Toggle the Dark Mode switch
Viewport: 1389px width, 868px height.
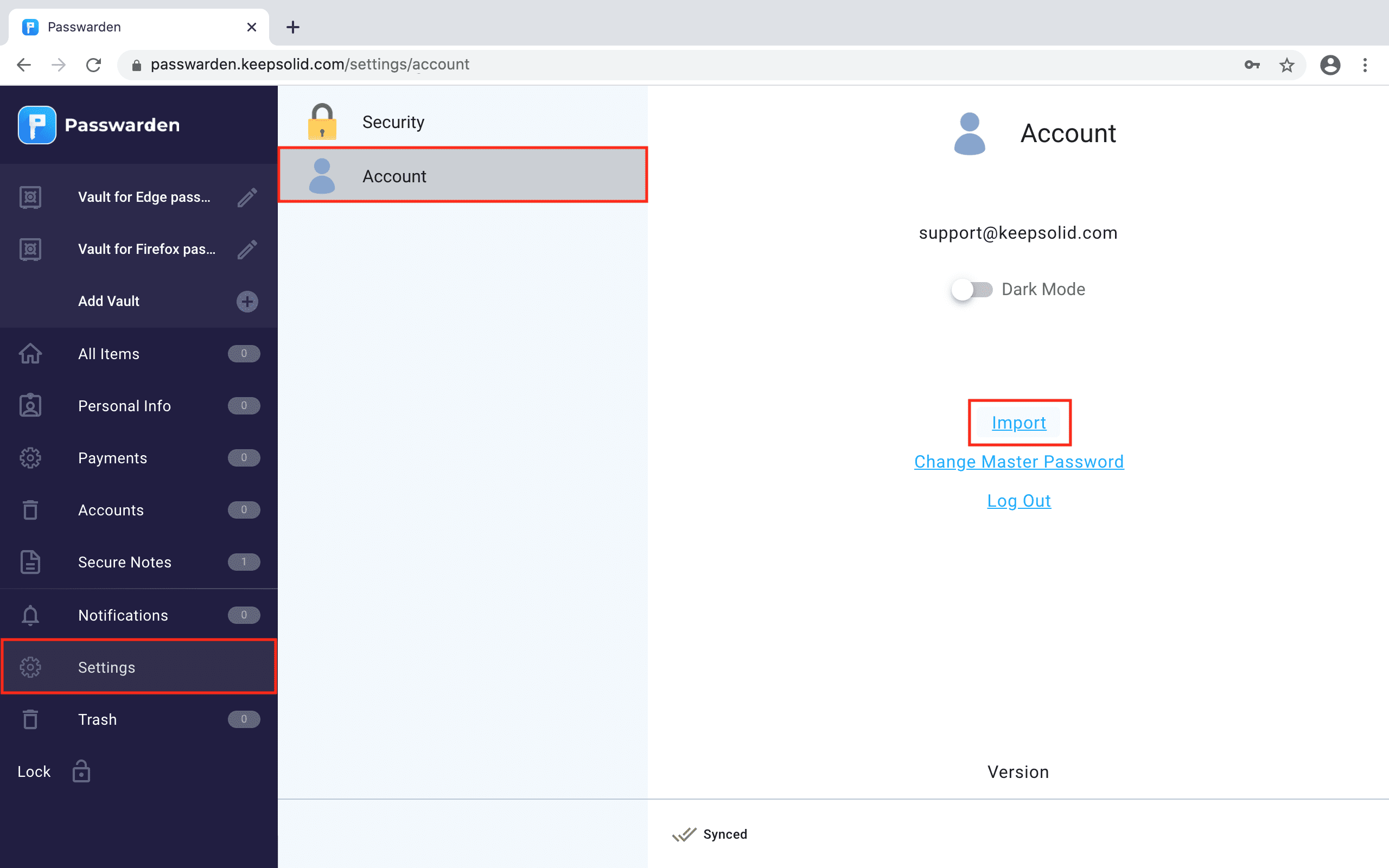(x=971, y=289)
